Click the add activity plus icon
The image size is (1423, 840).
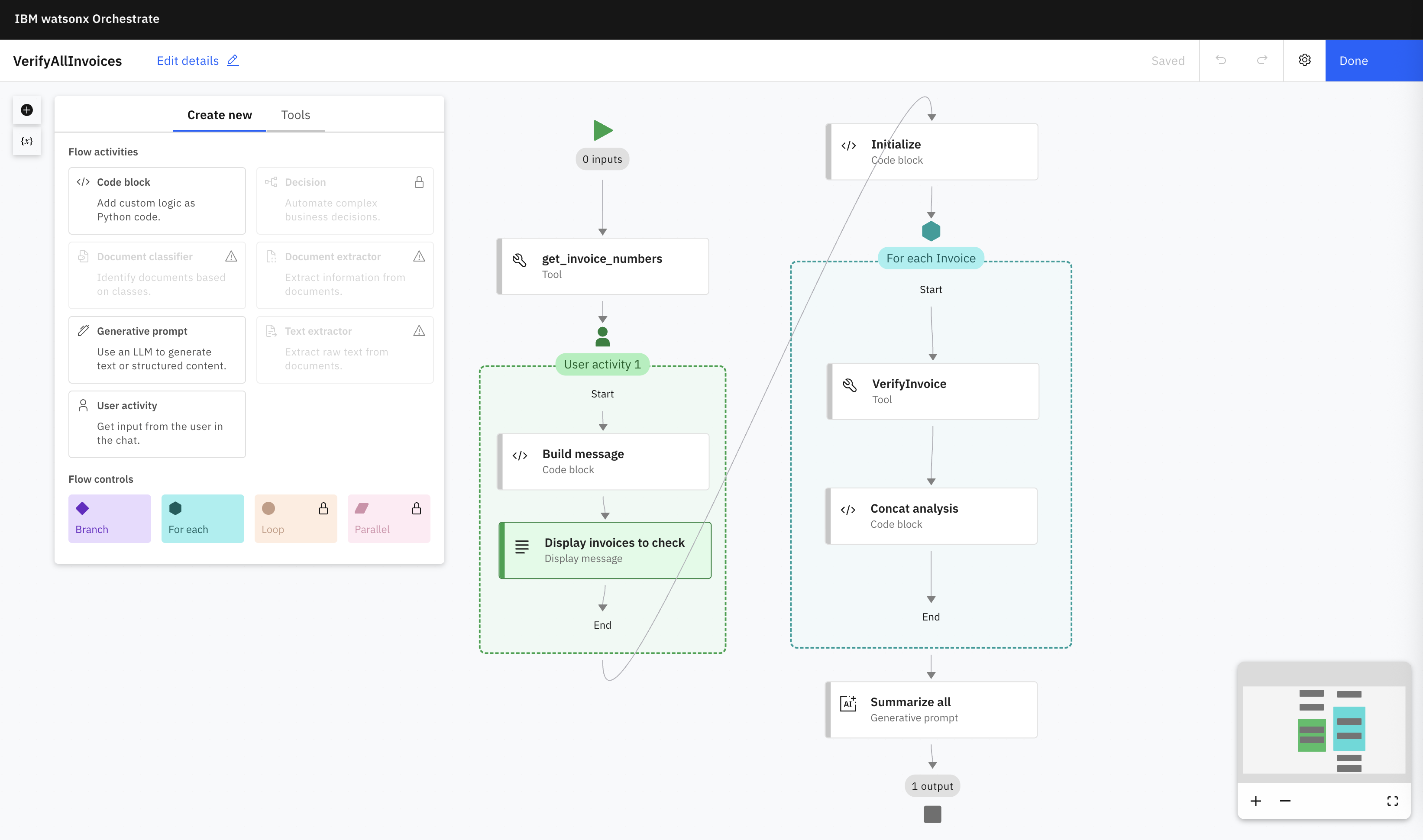26,110
